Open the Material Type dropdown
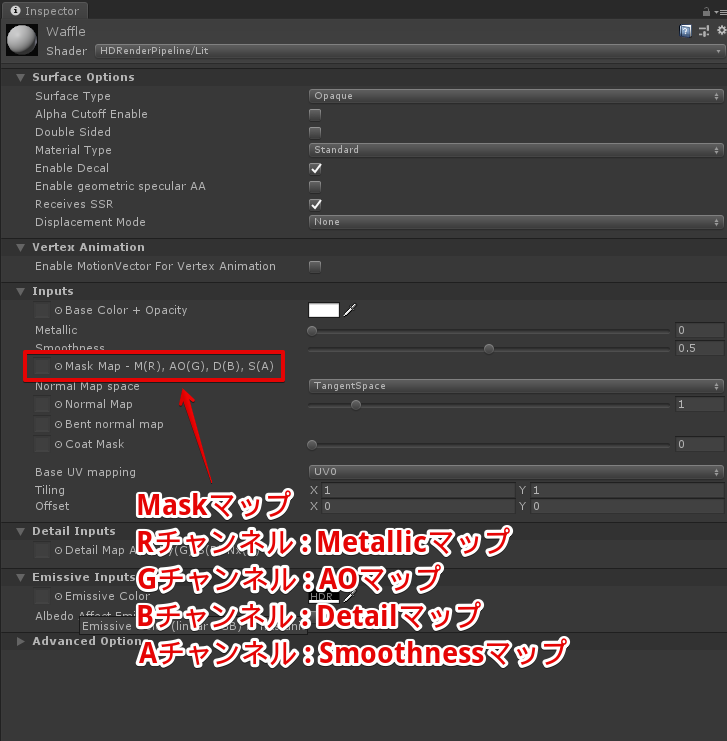 coord(516,150)
